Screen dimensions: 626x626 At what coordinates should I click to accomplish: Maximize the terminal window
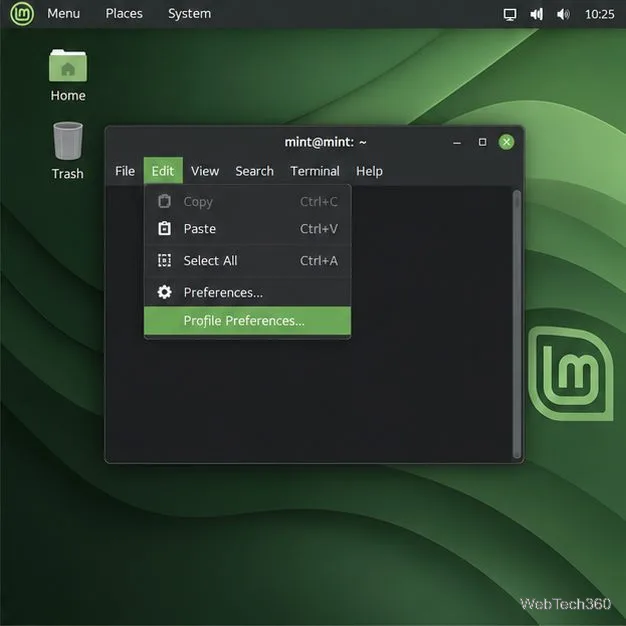[482, 142]
